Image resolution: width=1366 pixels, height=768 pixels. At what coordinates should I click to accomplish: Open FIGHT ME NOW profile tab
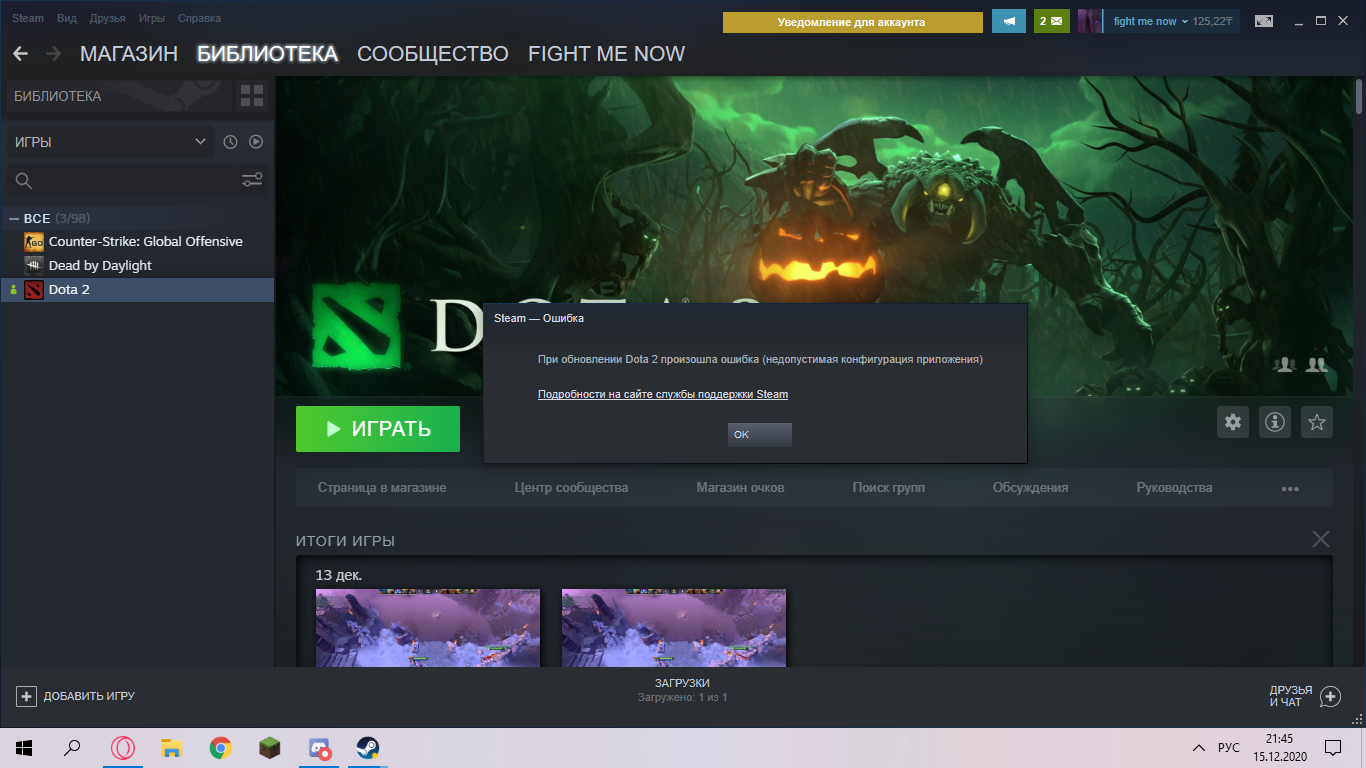[606, 54]
